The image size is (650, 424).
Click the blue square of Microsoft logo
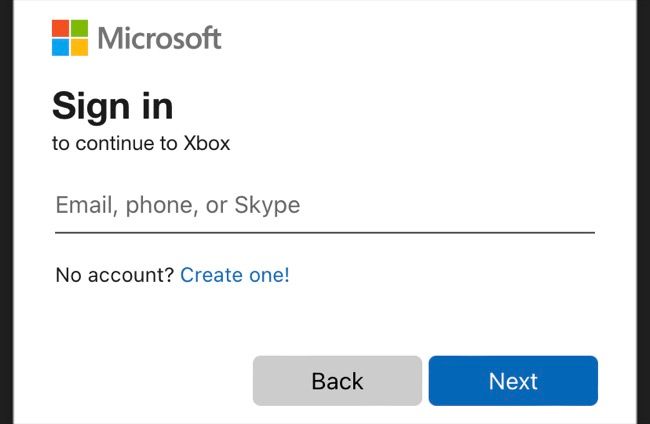click(60, 46)
